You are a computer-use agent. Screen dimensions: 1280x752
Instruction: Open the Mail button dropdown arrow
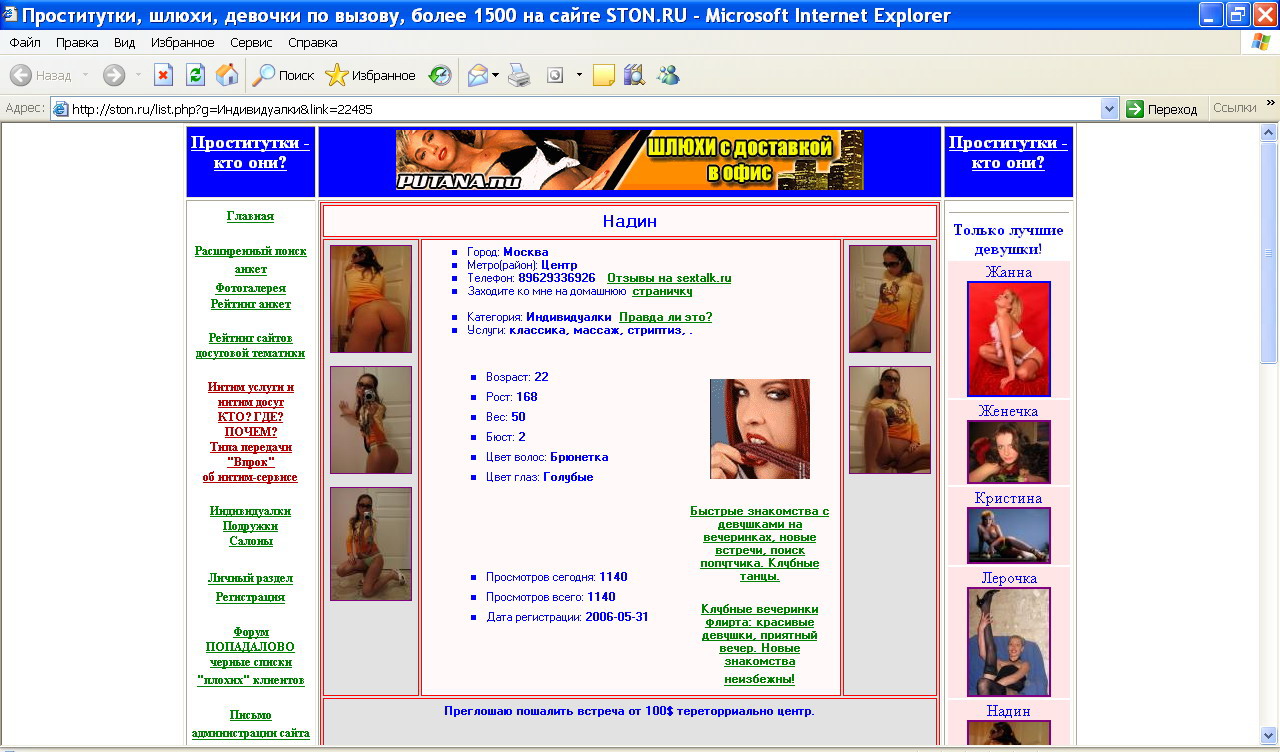[496, 75]
